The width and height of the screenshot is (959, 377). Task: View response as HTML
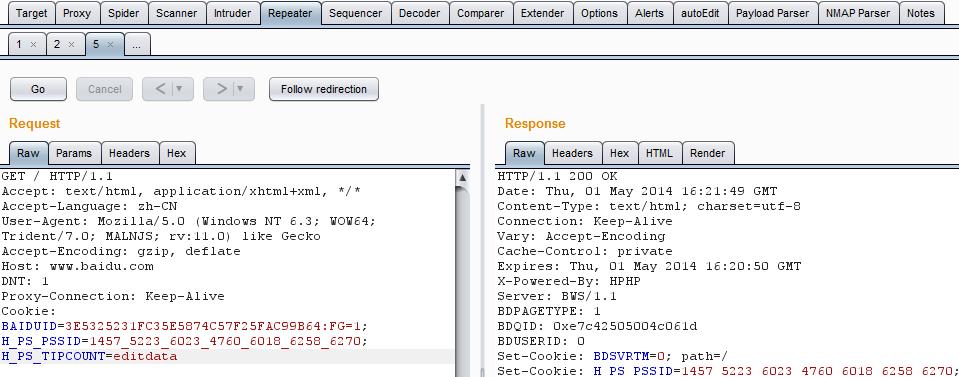point(659,153)
